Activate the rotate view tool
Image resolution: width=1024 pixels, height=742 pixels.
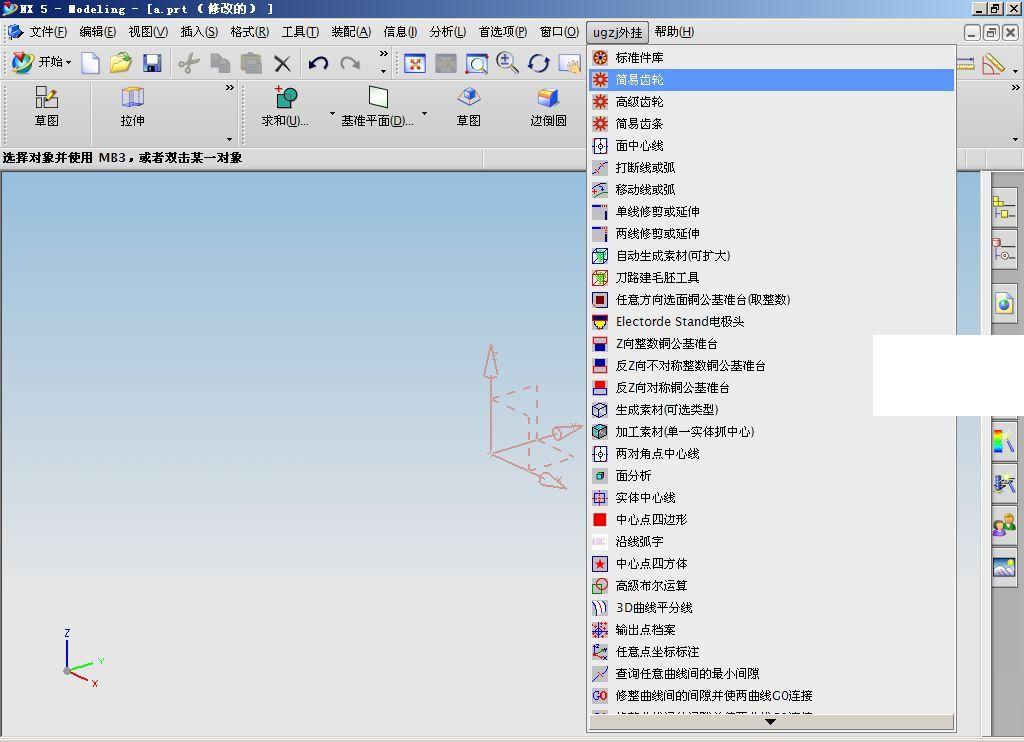click(x=538, y=63)
